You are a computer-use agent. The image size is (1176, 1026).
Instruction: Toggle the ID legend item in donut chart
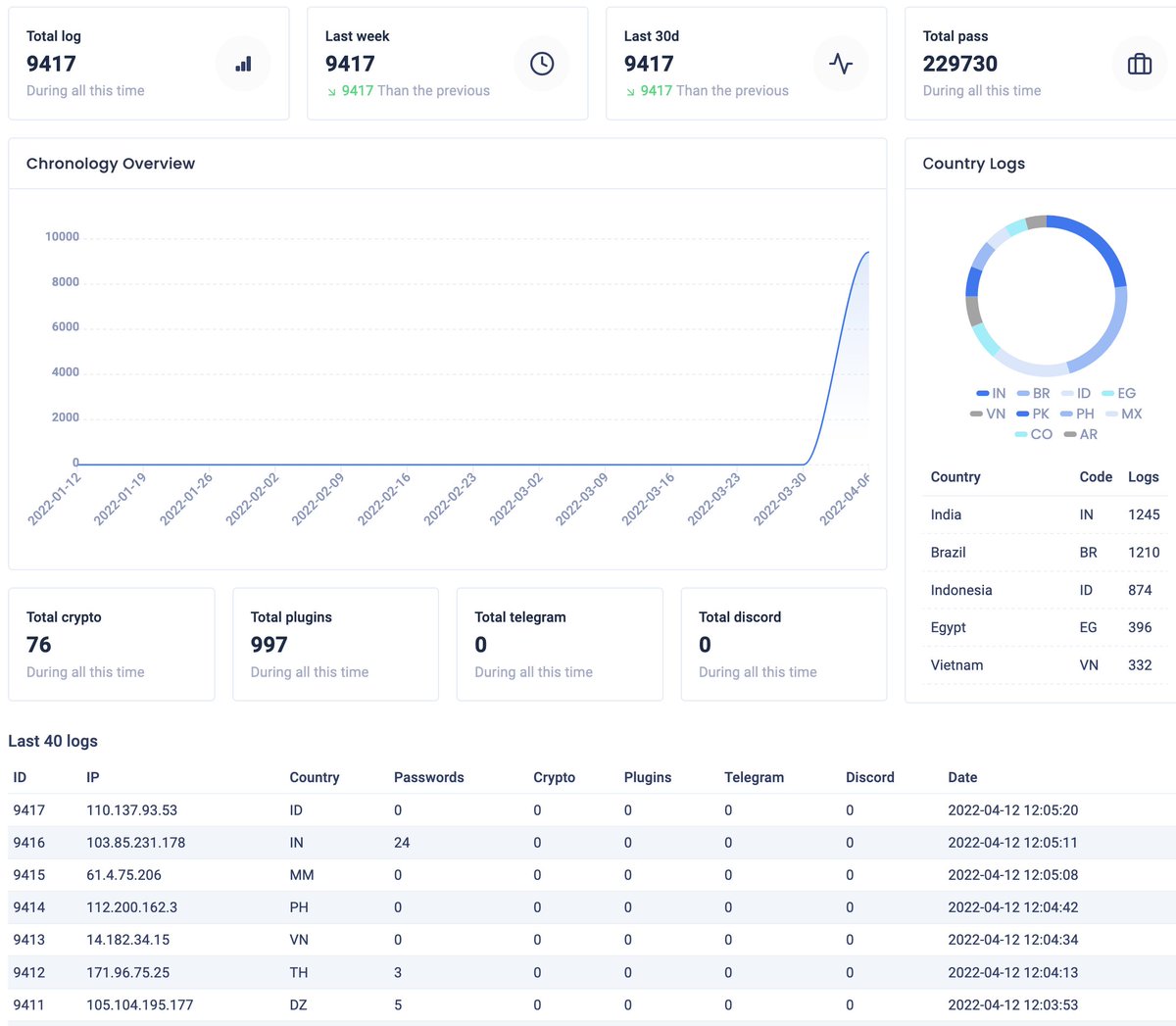1076,393
